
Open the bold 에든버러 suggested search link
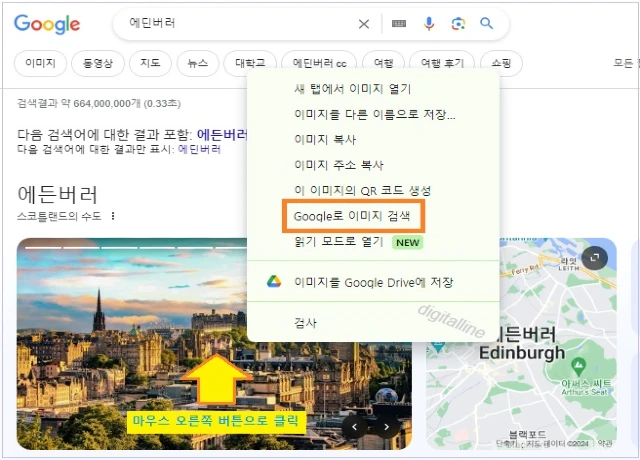pyautogui.click(x=222, y=134)
